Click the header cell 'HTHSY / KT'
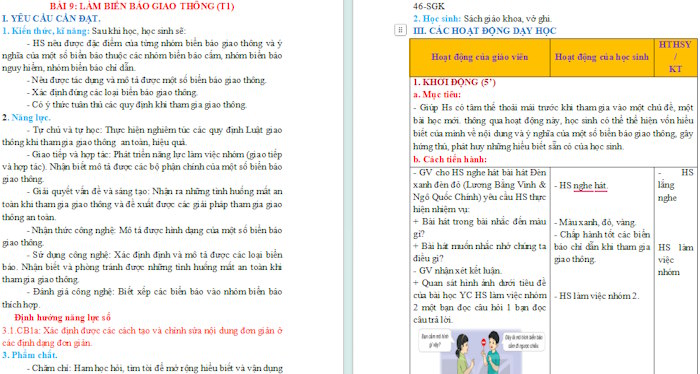The width and height of the screenshot is (700, 374). (x=675, y=57)
